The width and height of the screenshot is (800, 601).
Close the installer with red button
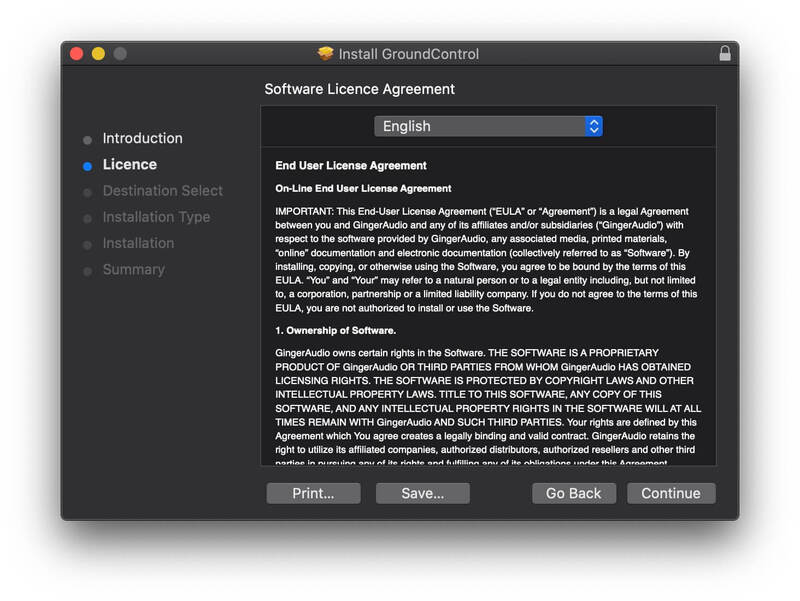(x=77, y=54)
